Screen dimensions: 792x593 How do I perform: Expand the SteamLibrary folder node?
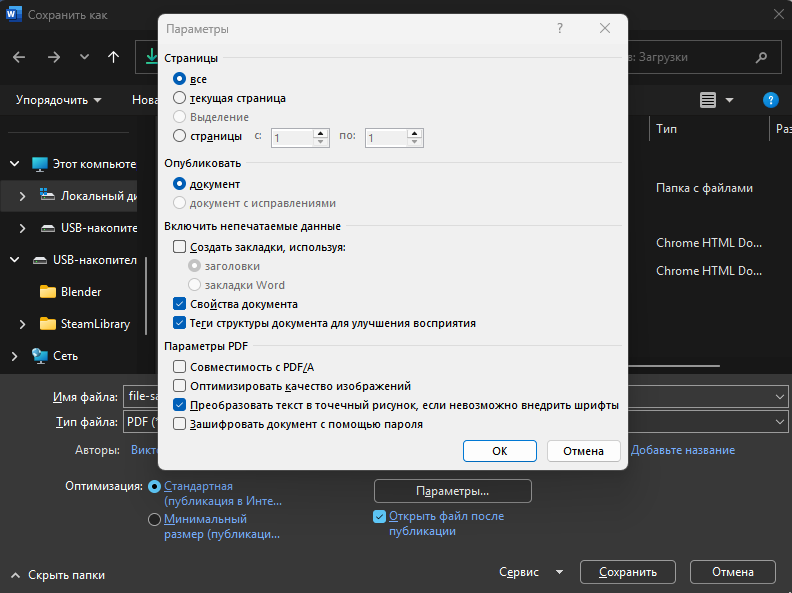click(x=22, y=324)
